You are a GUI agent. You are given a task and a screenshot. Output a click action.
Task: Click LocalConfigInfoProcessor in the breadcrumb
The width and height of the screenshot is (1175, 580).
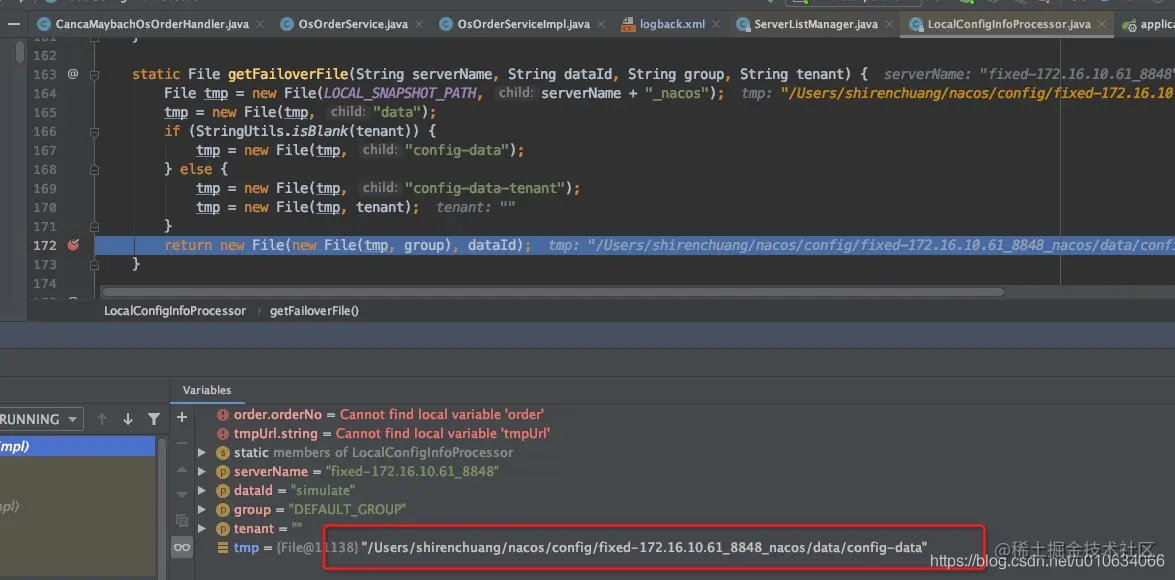[x=175, y=310]
